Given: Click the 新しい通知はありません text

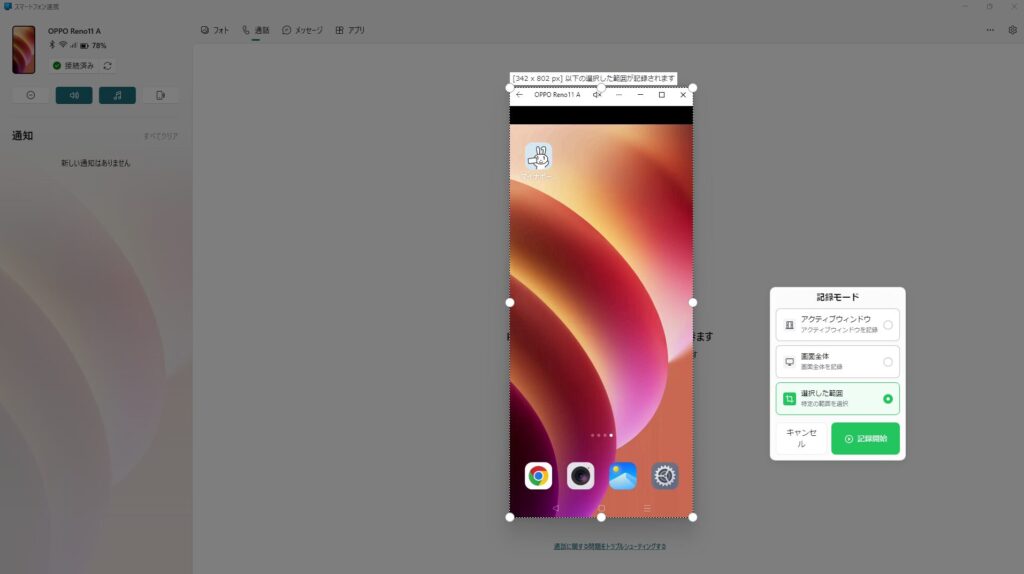Looking at the screenshot, I should (96, 163).
